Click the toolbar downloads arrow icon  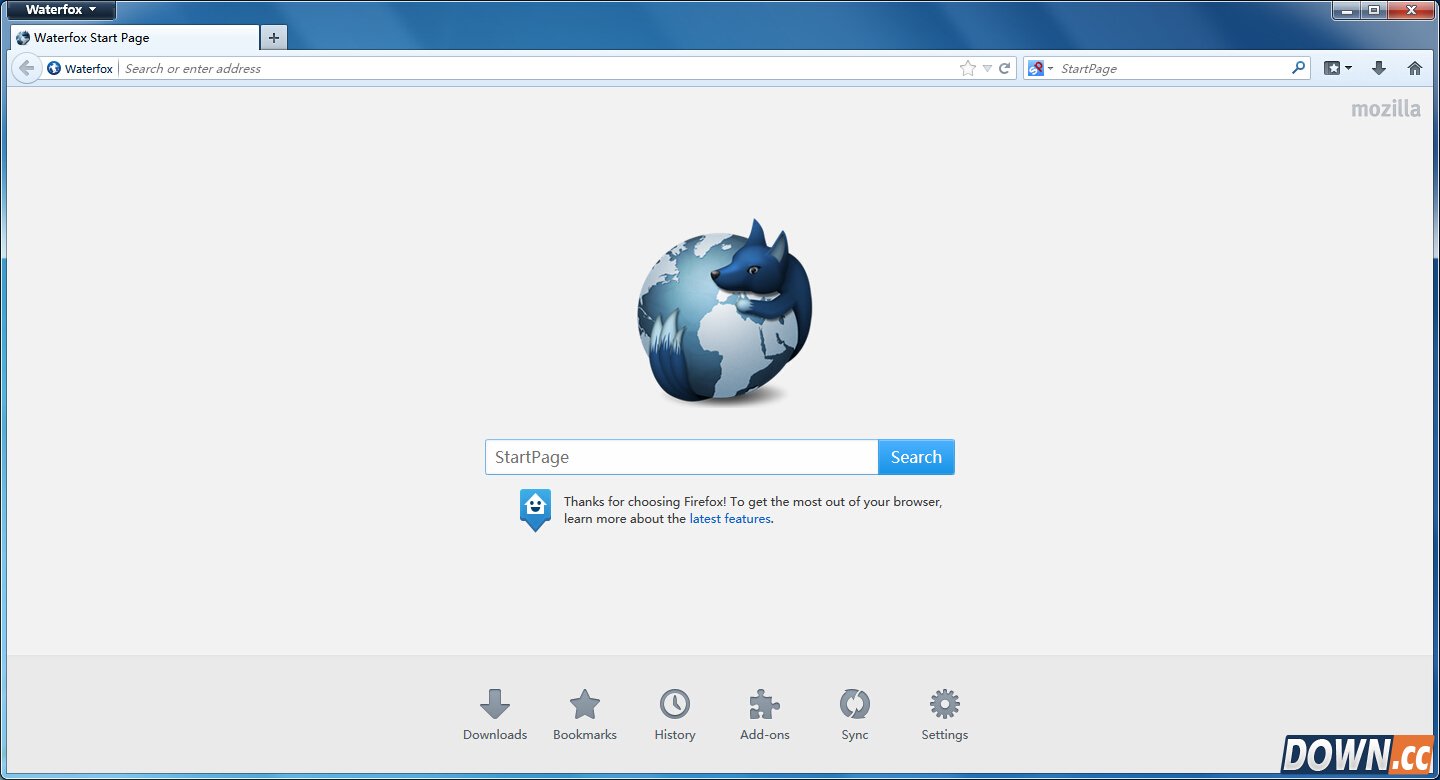coord(1379,68)
